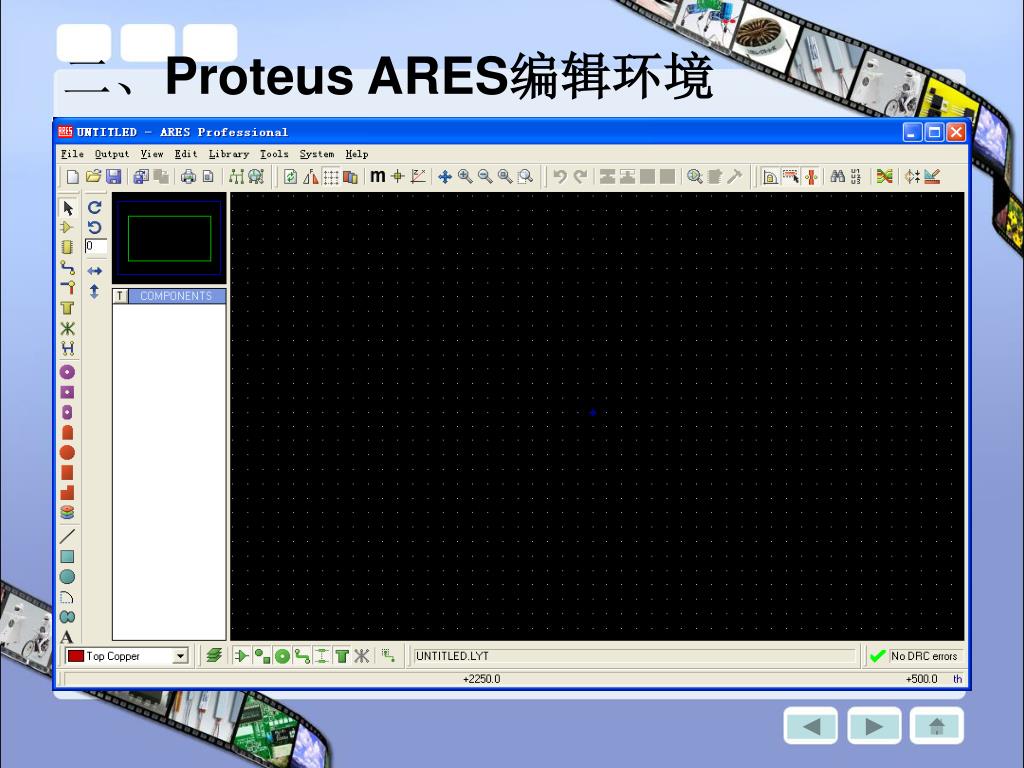1024x768 pixels.
Task: Save layout with the floppy disk icon
Action: point(114,176)
